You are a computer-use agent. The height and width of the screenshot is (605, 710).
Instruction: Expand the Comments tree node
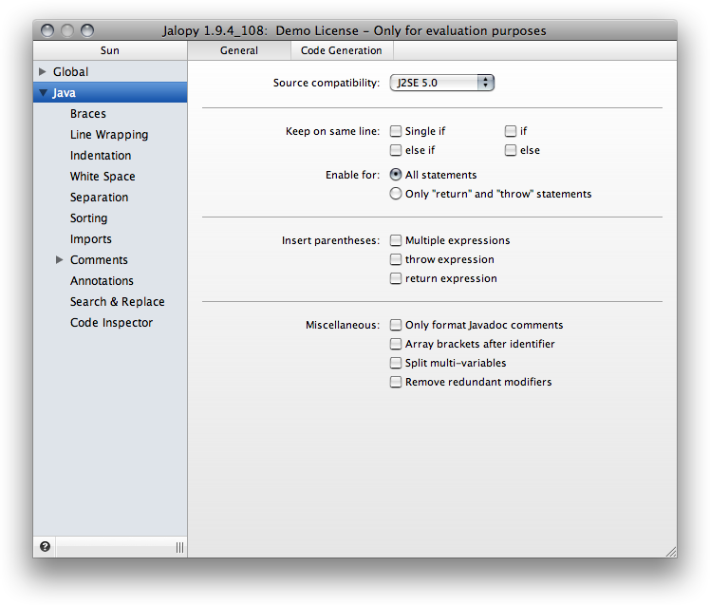[59, 259]
